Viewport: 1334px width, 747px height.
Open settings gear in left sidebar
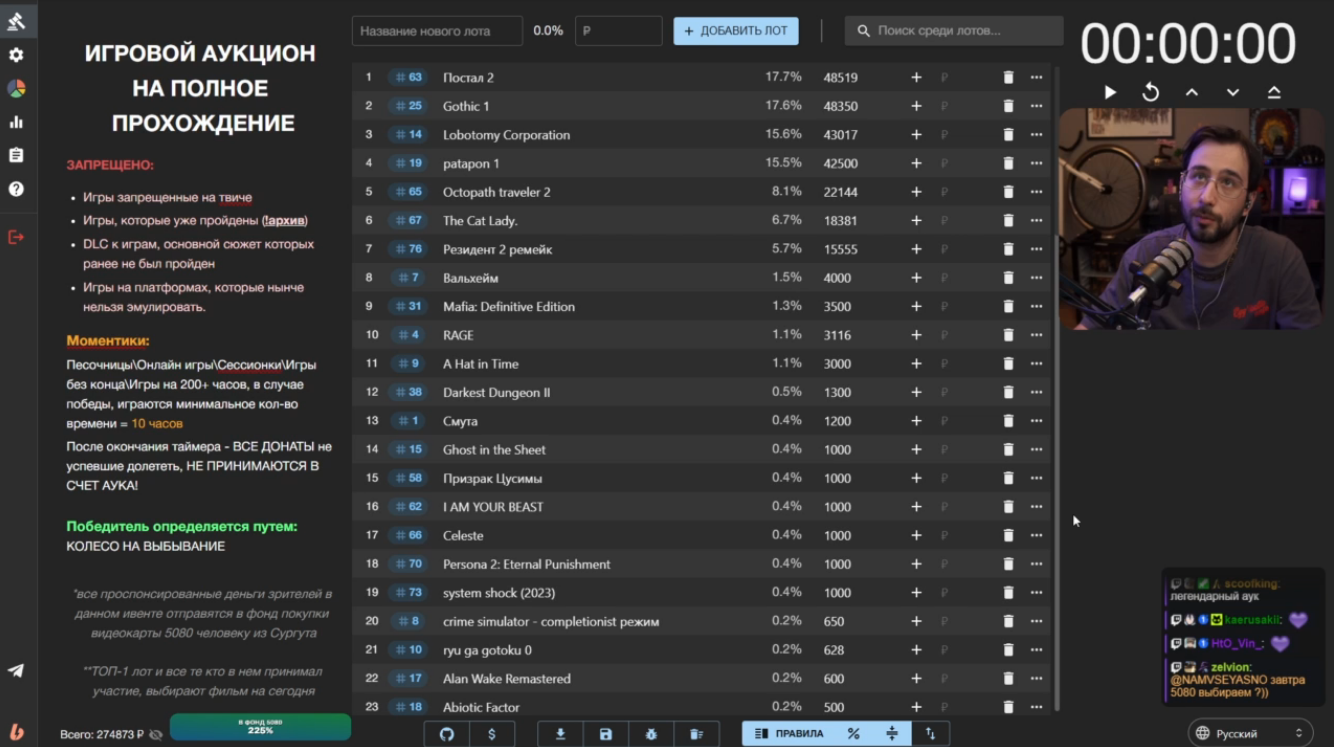[x=16, y=55]
